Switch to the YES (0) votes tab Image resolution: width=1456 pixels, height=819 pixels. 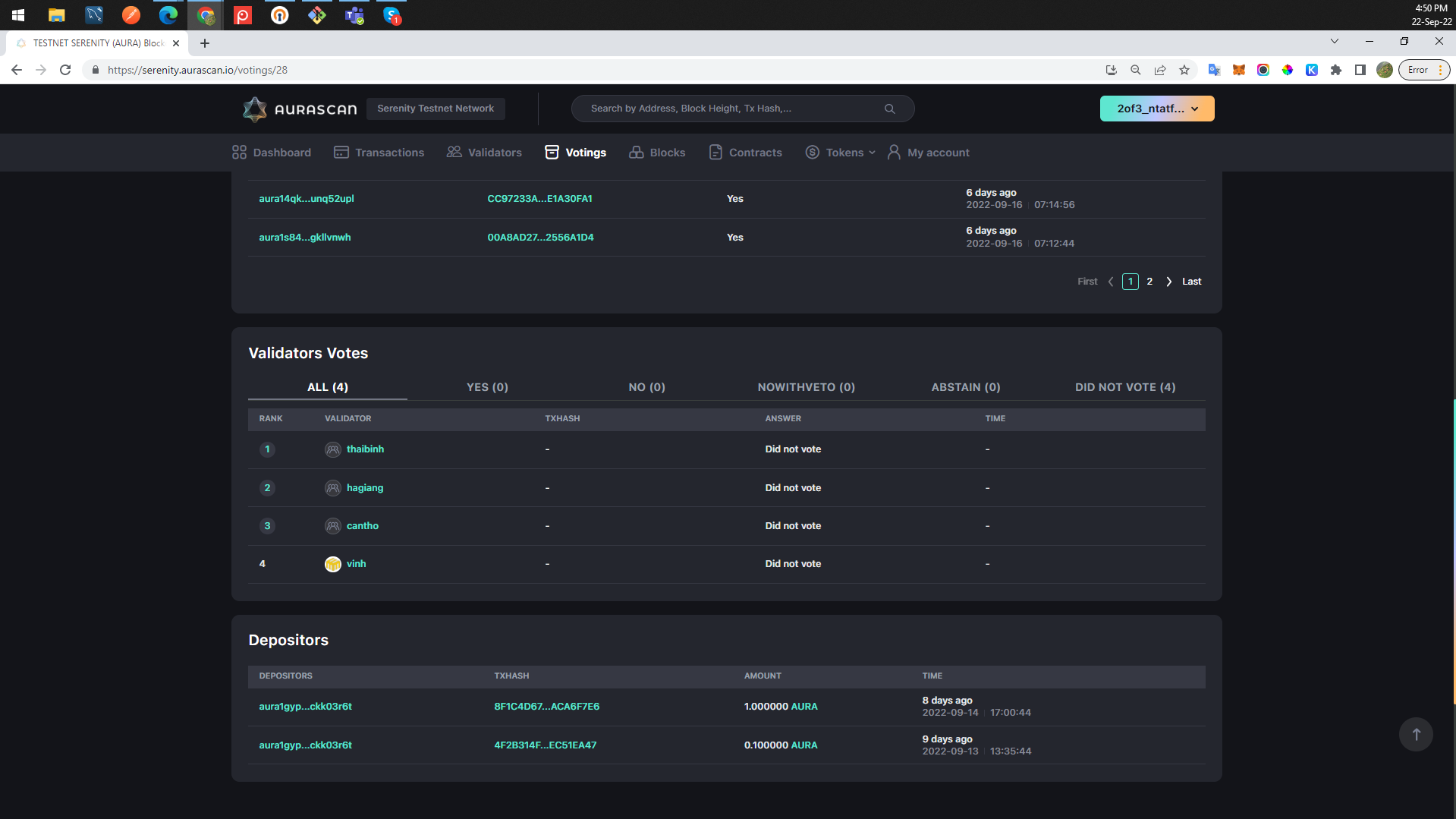(x=486, y=387)
